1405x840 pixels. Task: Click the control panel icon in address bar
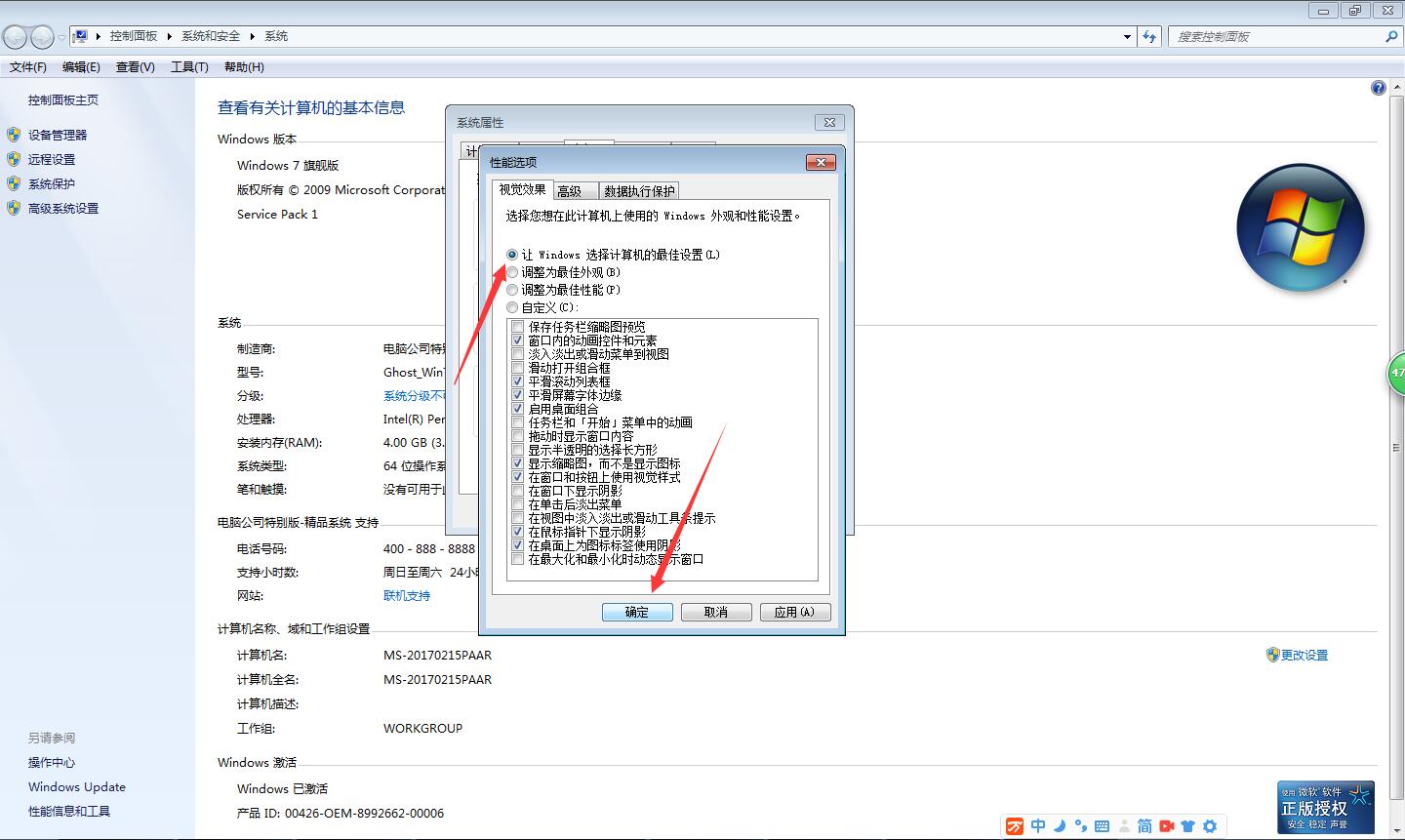pyautogui.click(x=81, y=36)
